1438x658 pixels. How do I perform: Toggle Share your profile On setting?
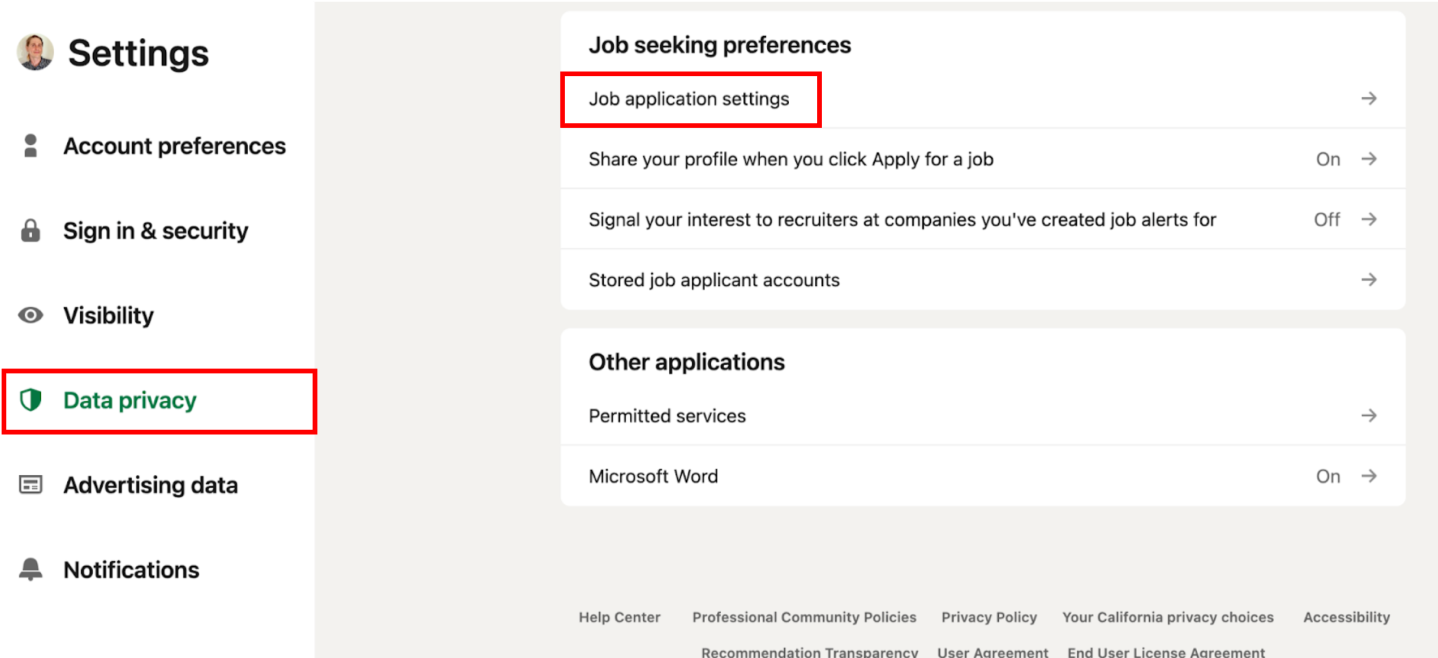[1328, 159]
